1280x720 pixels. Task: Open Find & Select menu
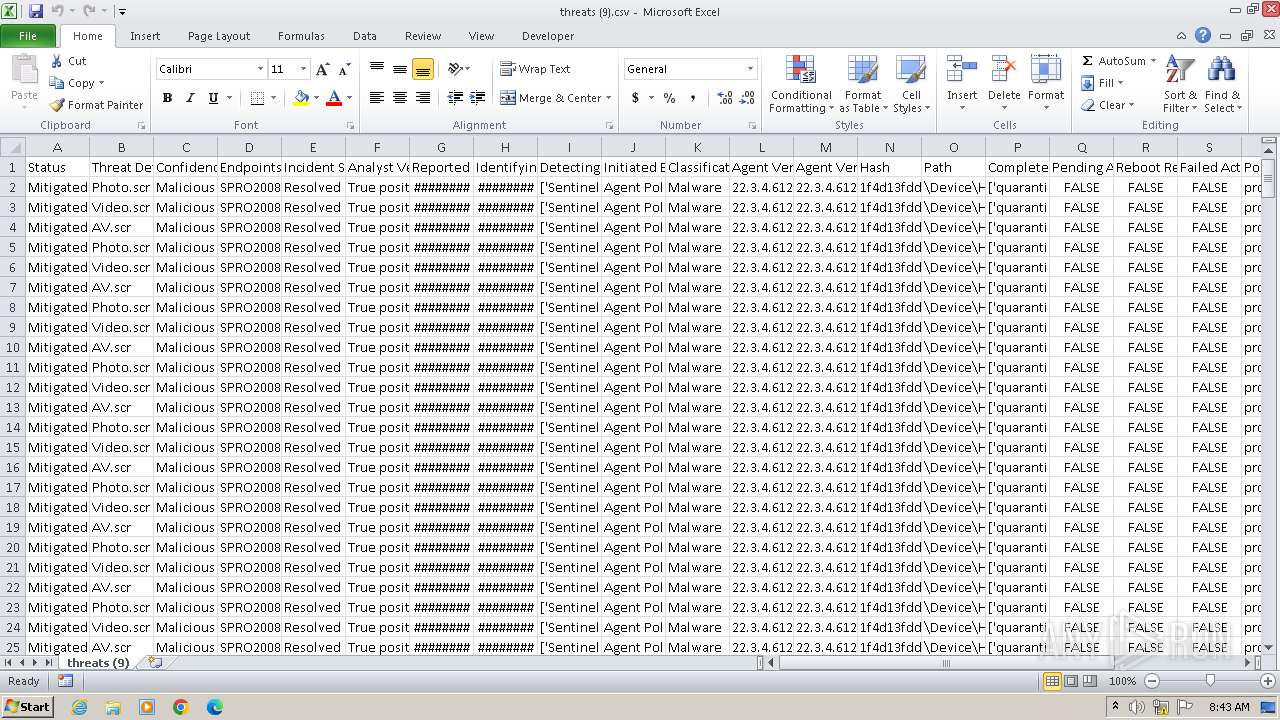1222,84
